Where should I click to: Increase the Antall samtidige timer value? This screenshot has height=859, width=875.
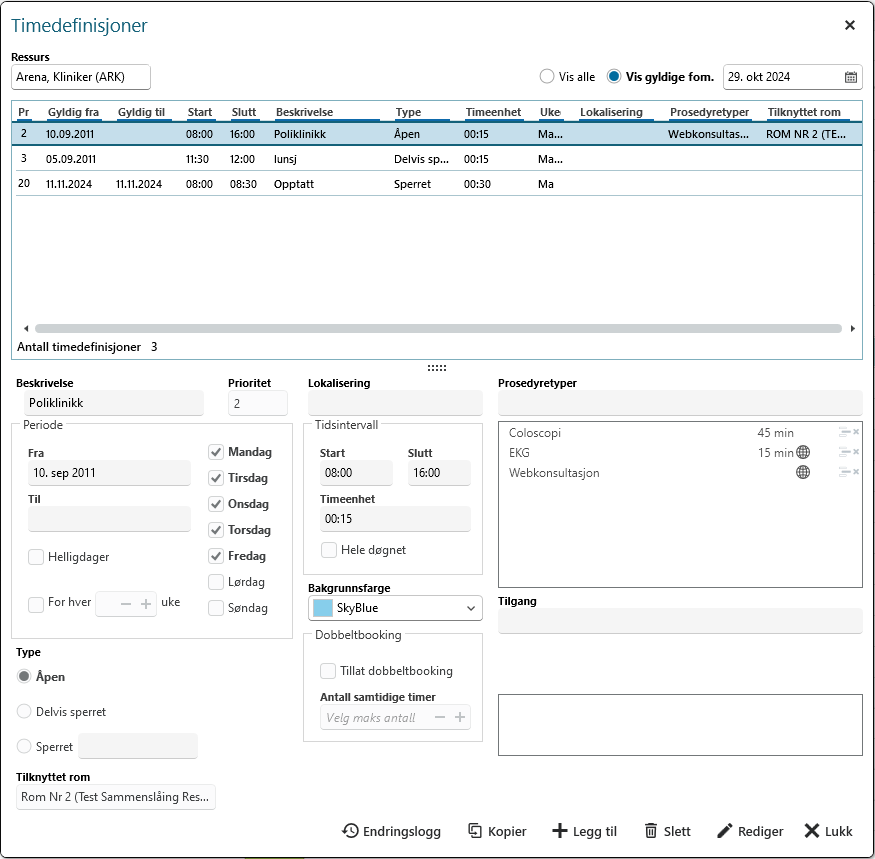pyautogui.click(x=460, y=718)
